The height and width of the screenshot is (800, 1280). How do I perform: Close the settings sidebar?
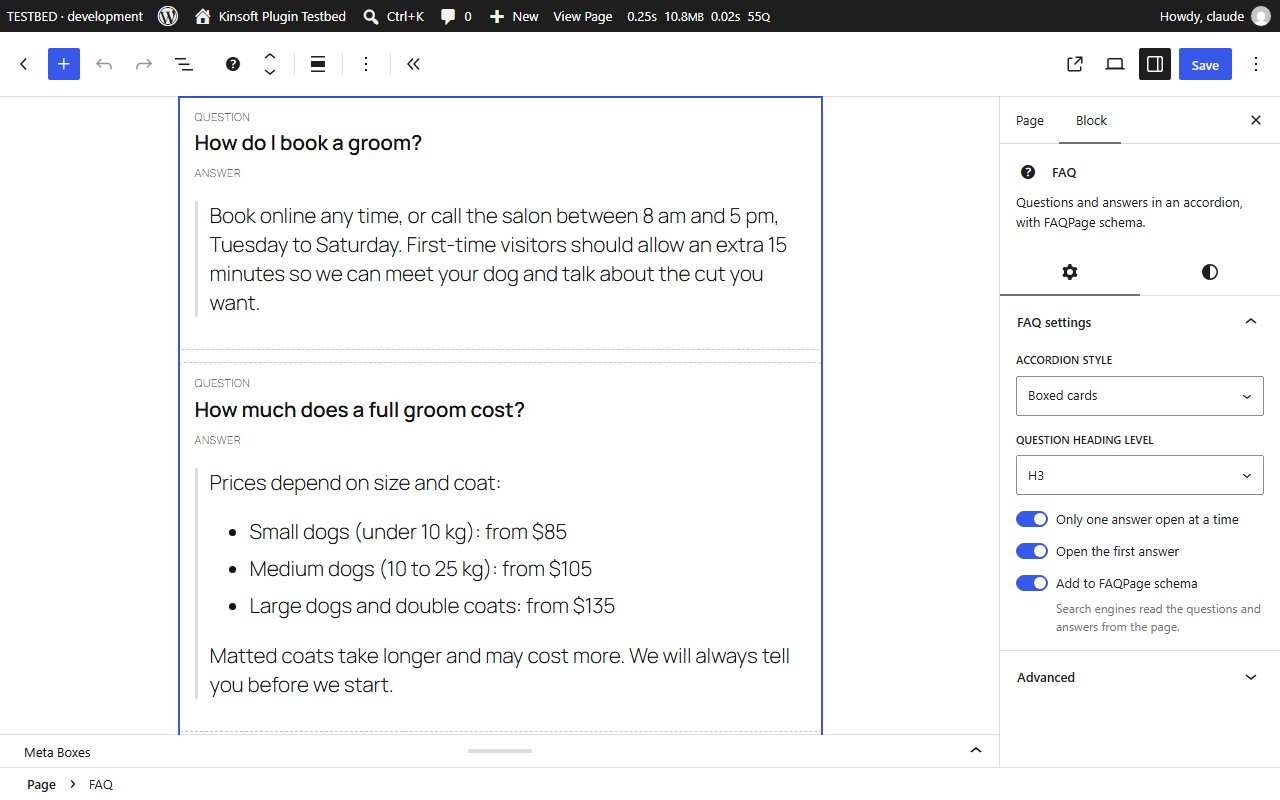tap(1256, 120)
